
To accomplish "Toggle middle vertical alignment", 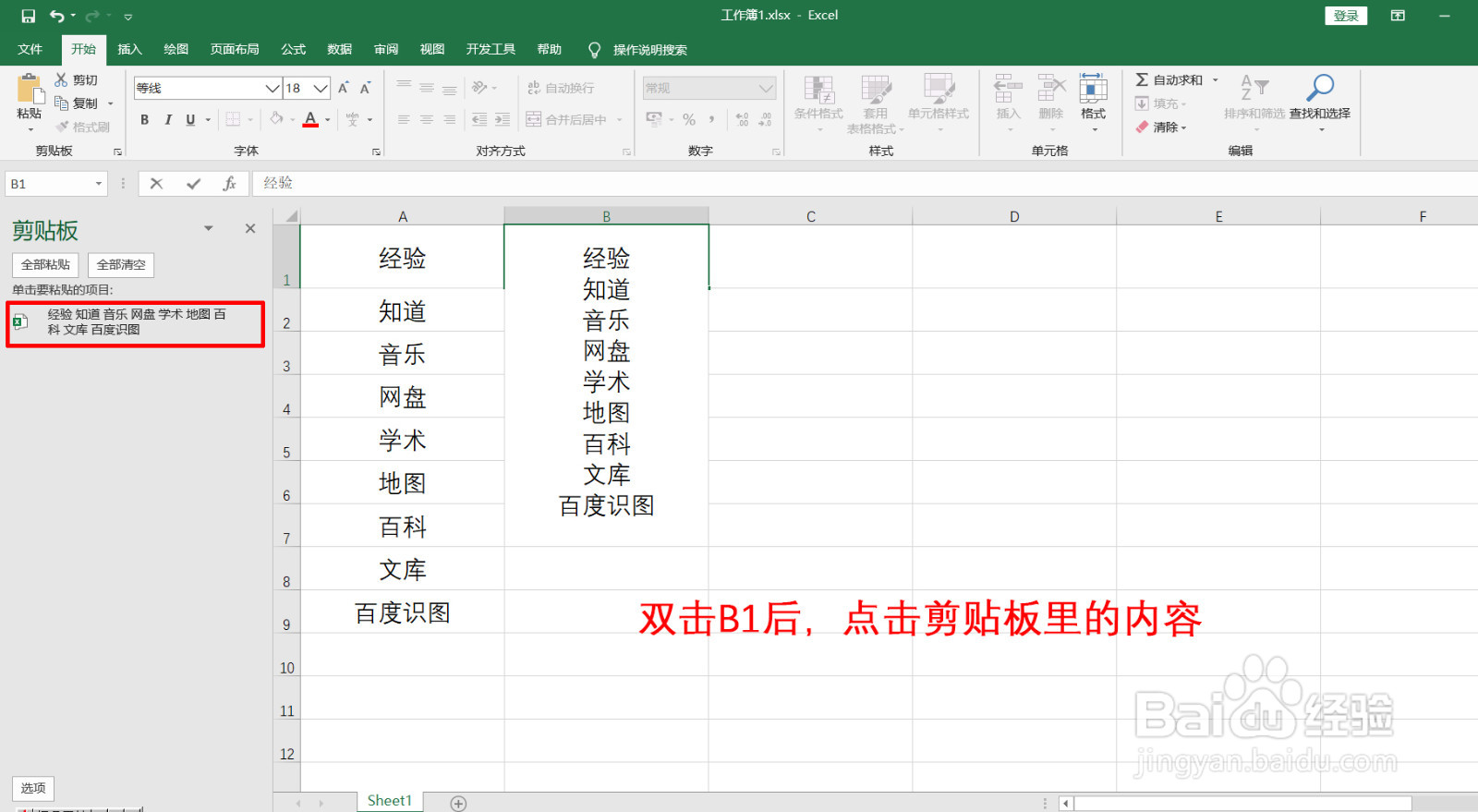I will click(426, 88).
